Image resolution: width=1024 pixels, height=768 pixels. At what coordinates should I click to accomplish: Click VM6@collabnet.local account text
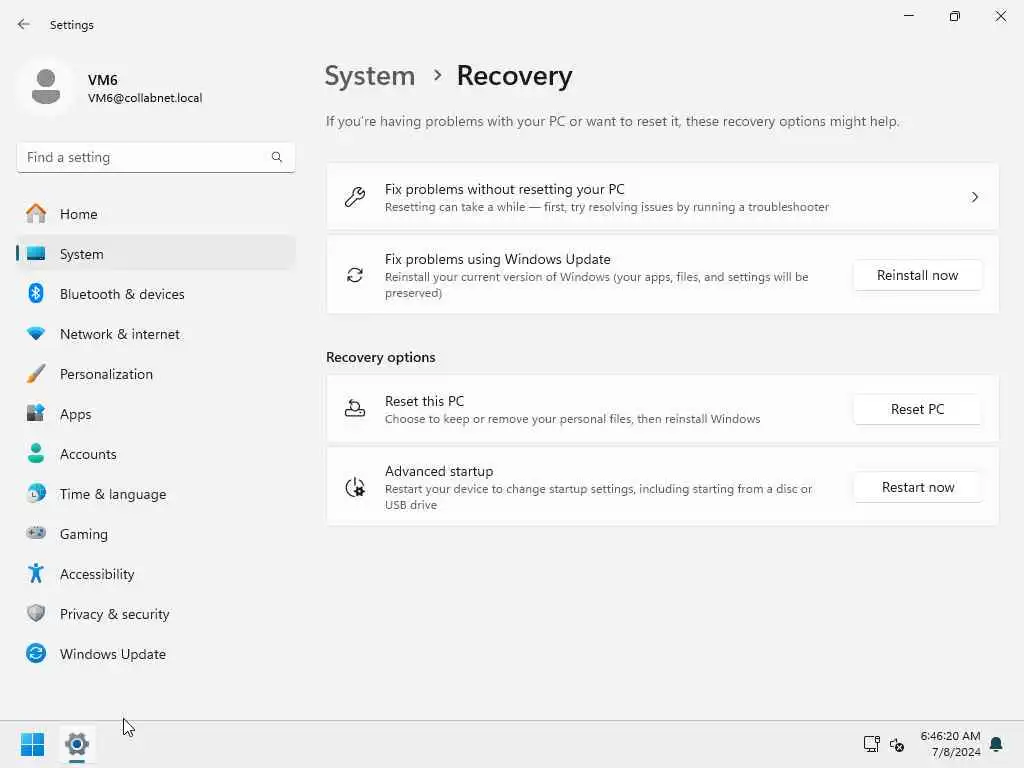click(145, 98)
